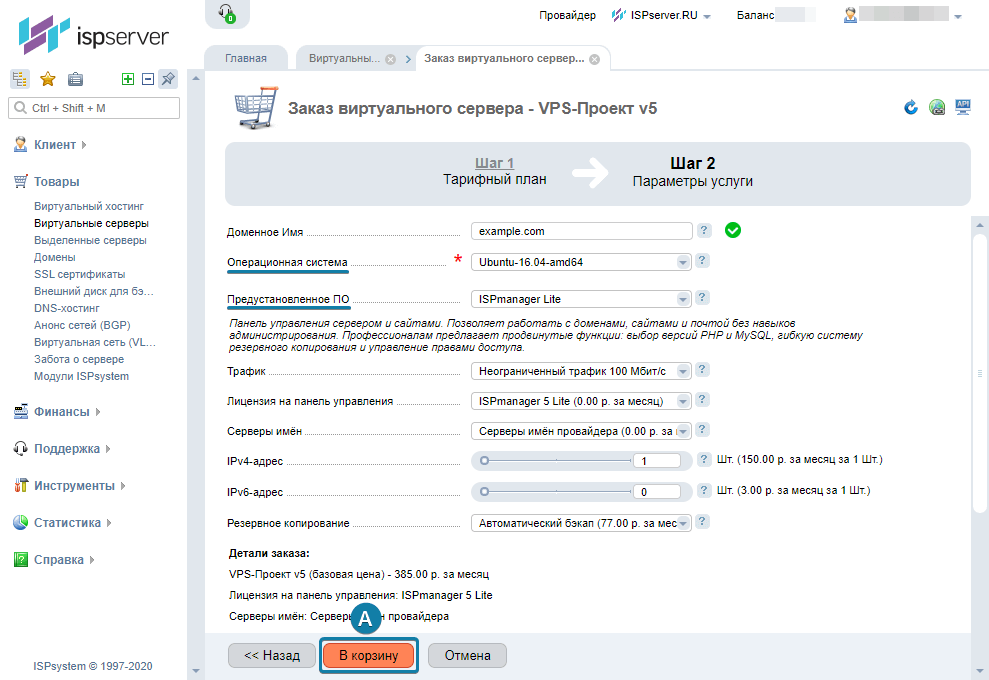Viewport: 989px width, 680px height.
Task: Open the support headset notifications icon
Action: pos(227,13)
